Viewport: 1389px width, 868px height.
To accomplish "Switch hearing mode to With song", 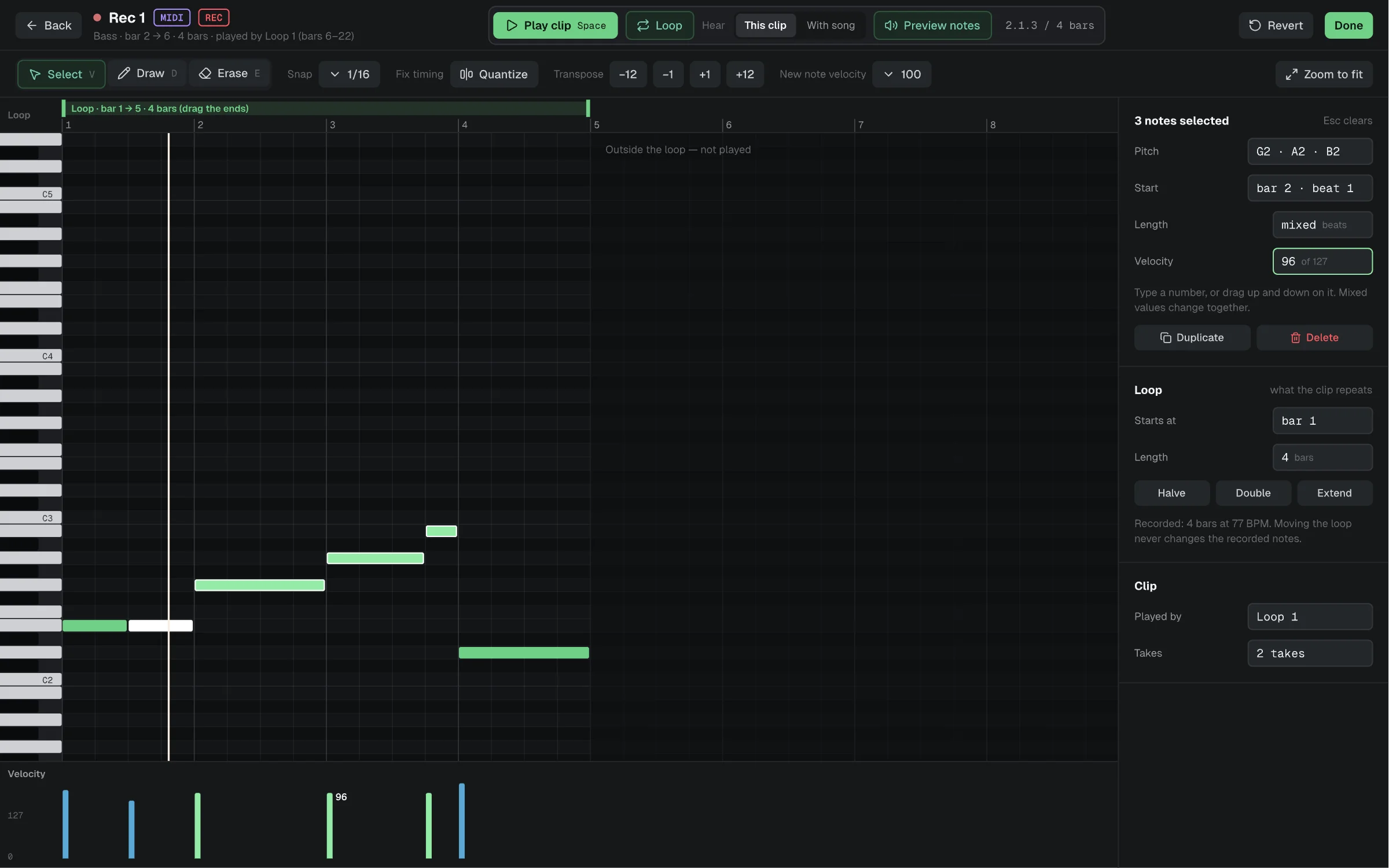I will (x=831, y=25).
